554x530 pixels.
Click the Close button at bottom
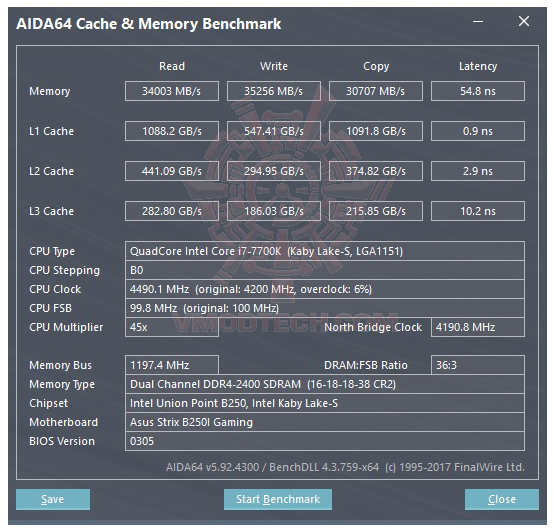pyautogui.click(x=502, y=499)
